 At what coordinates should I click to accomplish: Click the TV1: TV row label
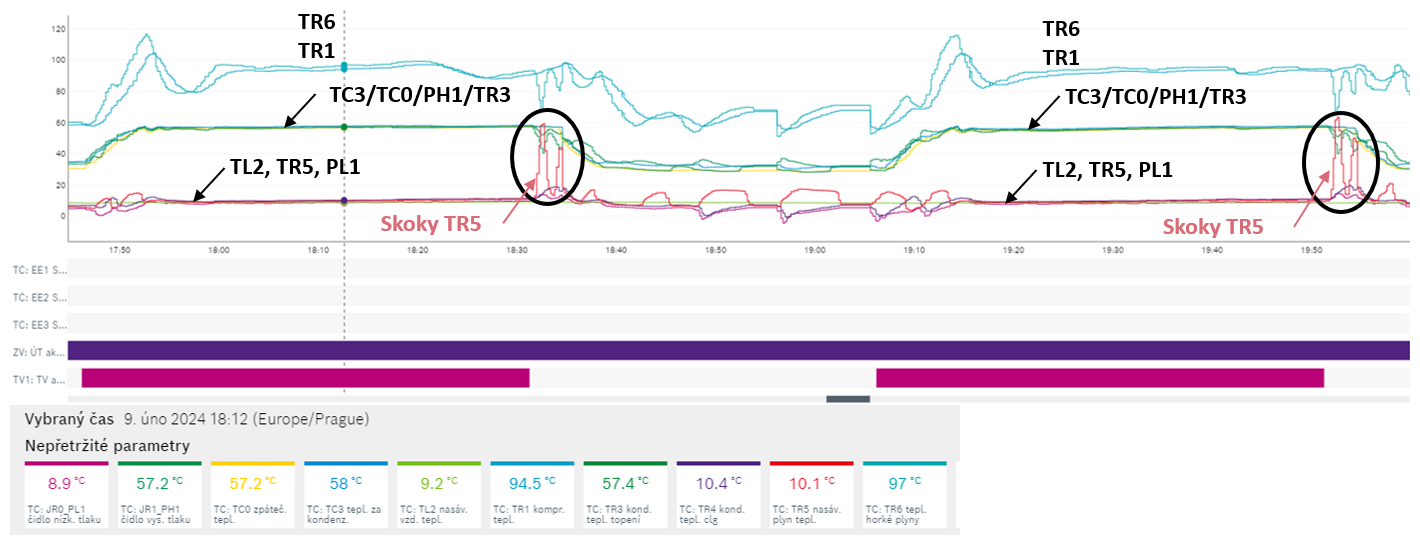click(x=39, y=378)
